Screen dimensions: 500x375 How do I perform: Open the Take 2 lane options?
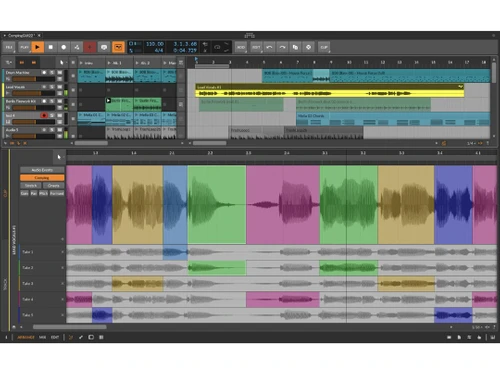[63, 268]
